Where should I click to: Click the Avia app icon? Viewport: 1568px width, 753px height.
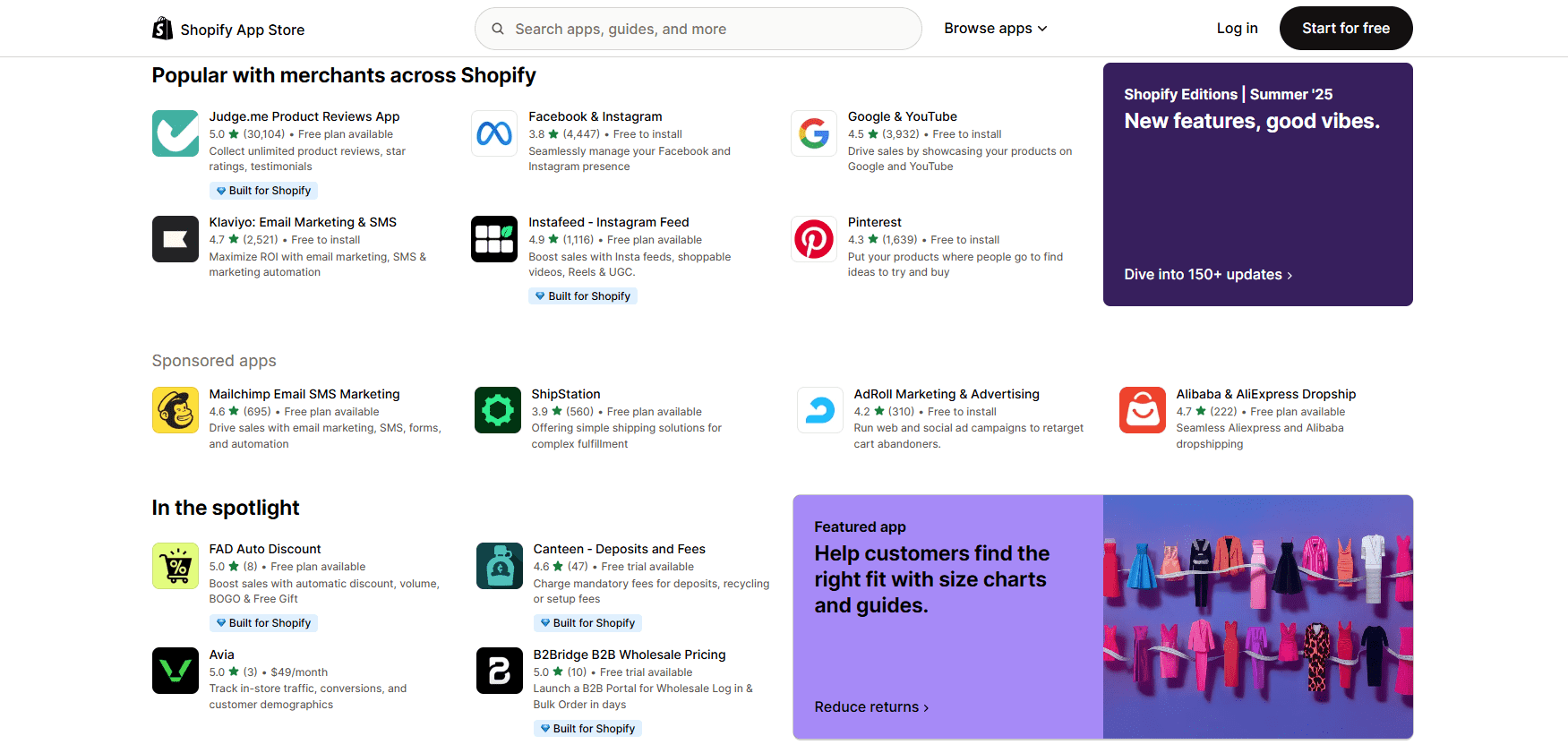point(175,671)
